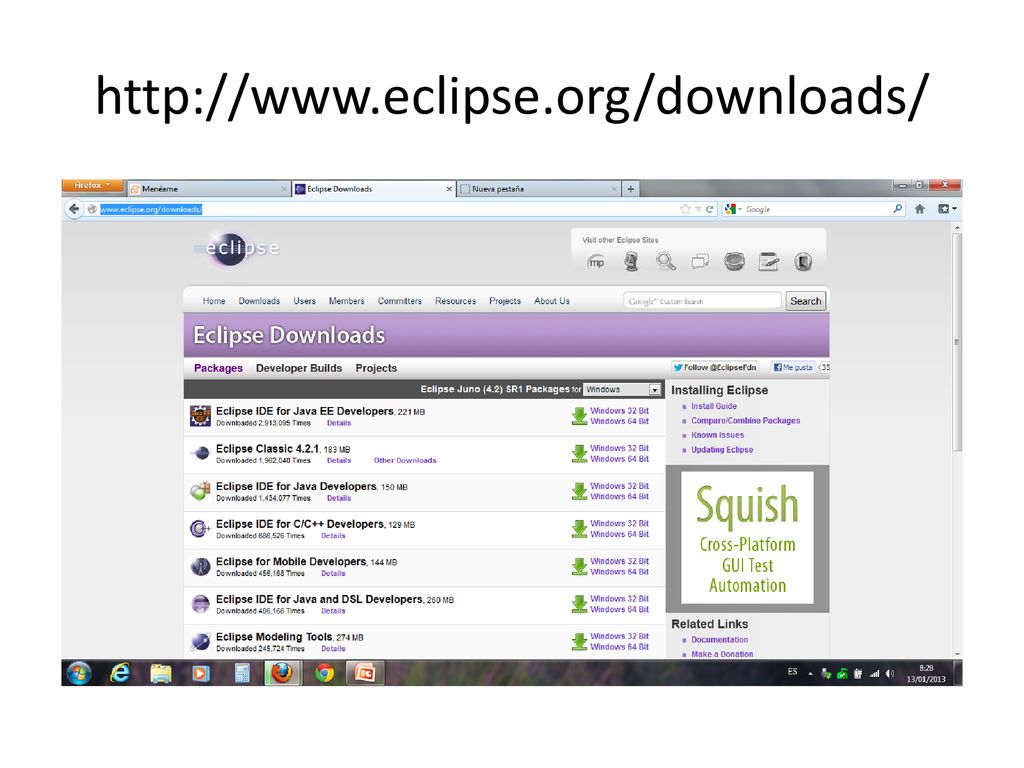Image resolution: width=1024 pixels, height=768 pixels.
Task: Click the Eclipse logo
Action: point(236,249)
